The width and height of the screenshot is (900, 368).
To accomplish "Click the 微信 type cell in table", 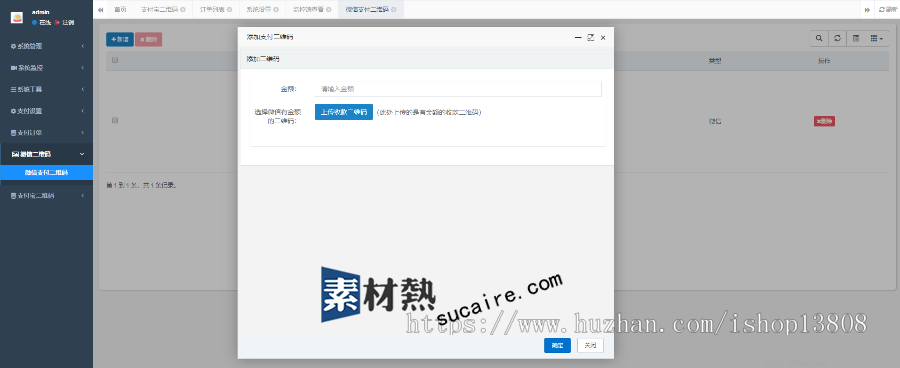I will tap(715, 121).
